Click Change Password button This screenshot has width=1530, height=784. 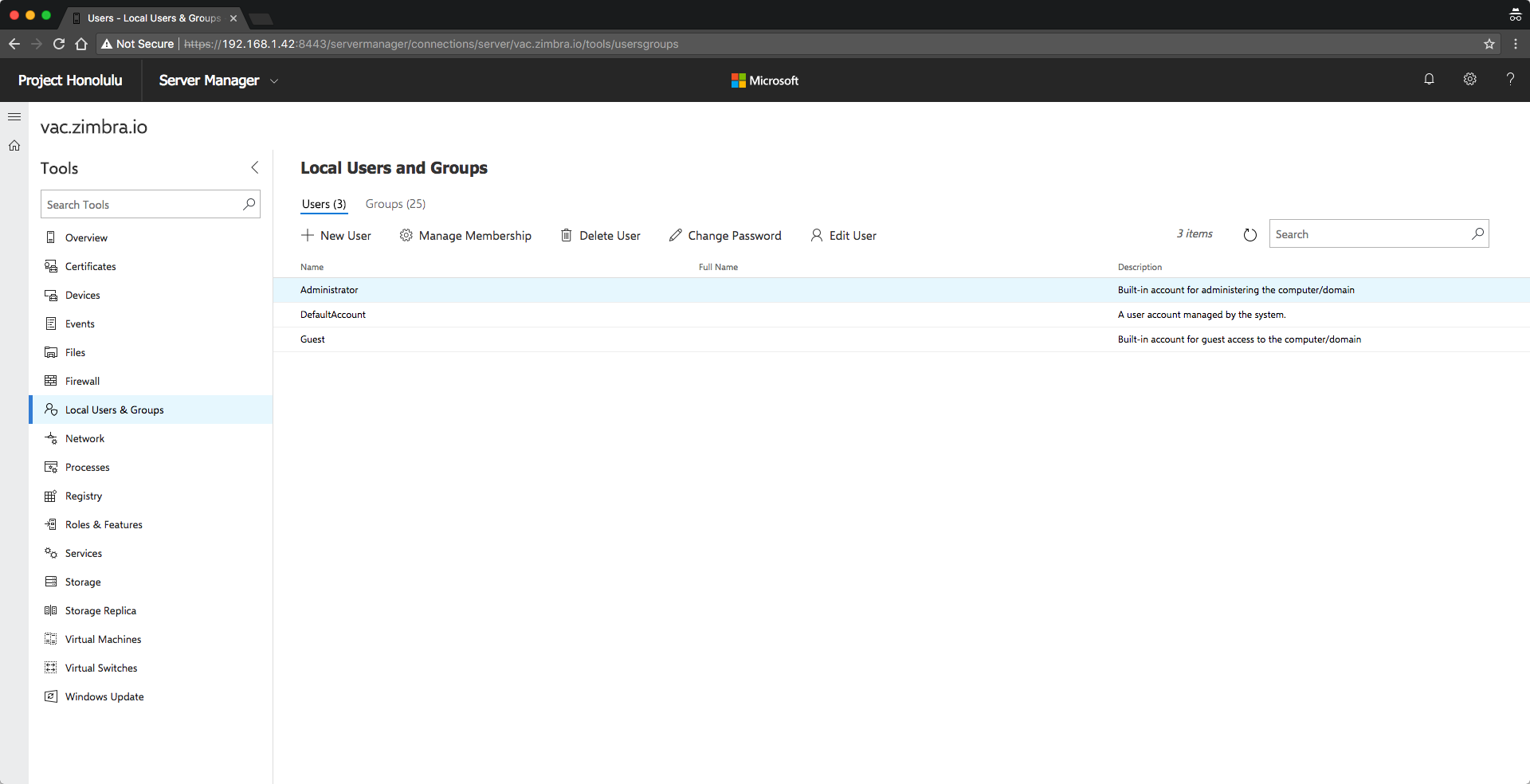click(725, 236)
